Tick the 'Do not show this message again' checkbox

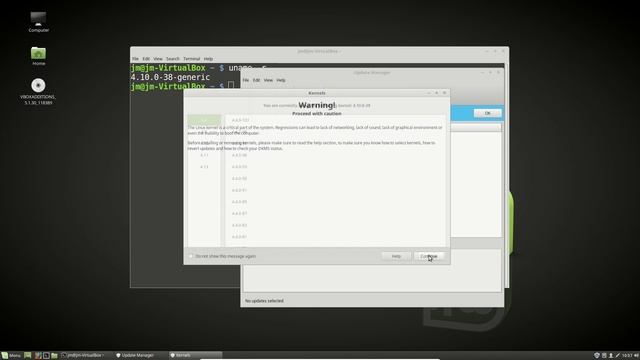[x=191, y=256]
